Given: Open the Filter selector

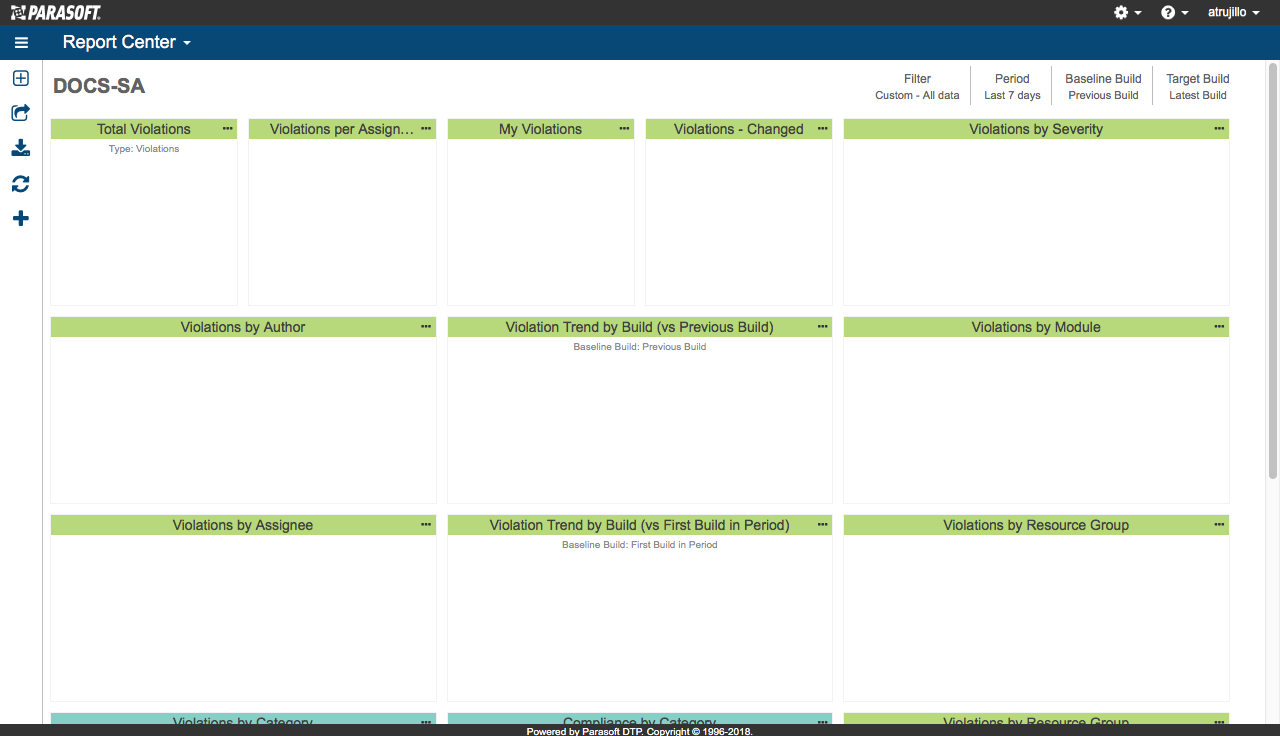Looking at the screenshot, I should 917,86.
